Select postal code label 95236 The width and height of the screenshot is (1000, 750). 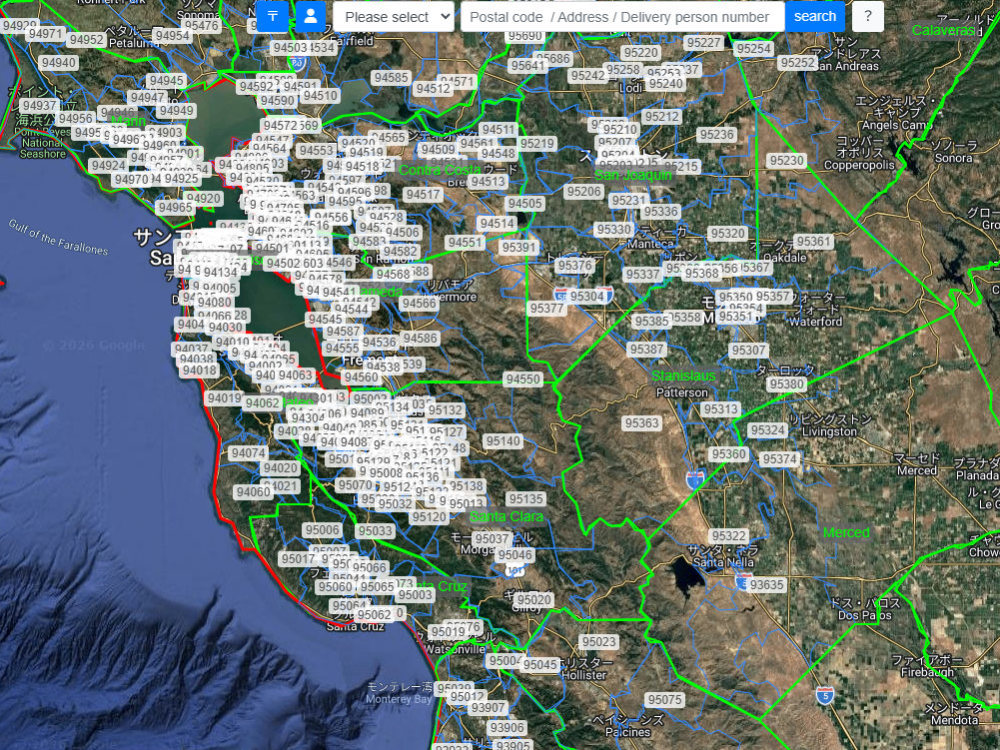click(716, 135)
